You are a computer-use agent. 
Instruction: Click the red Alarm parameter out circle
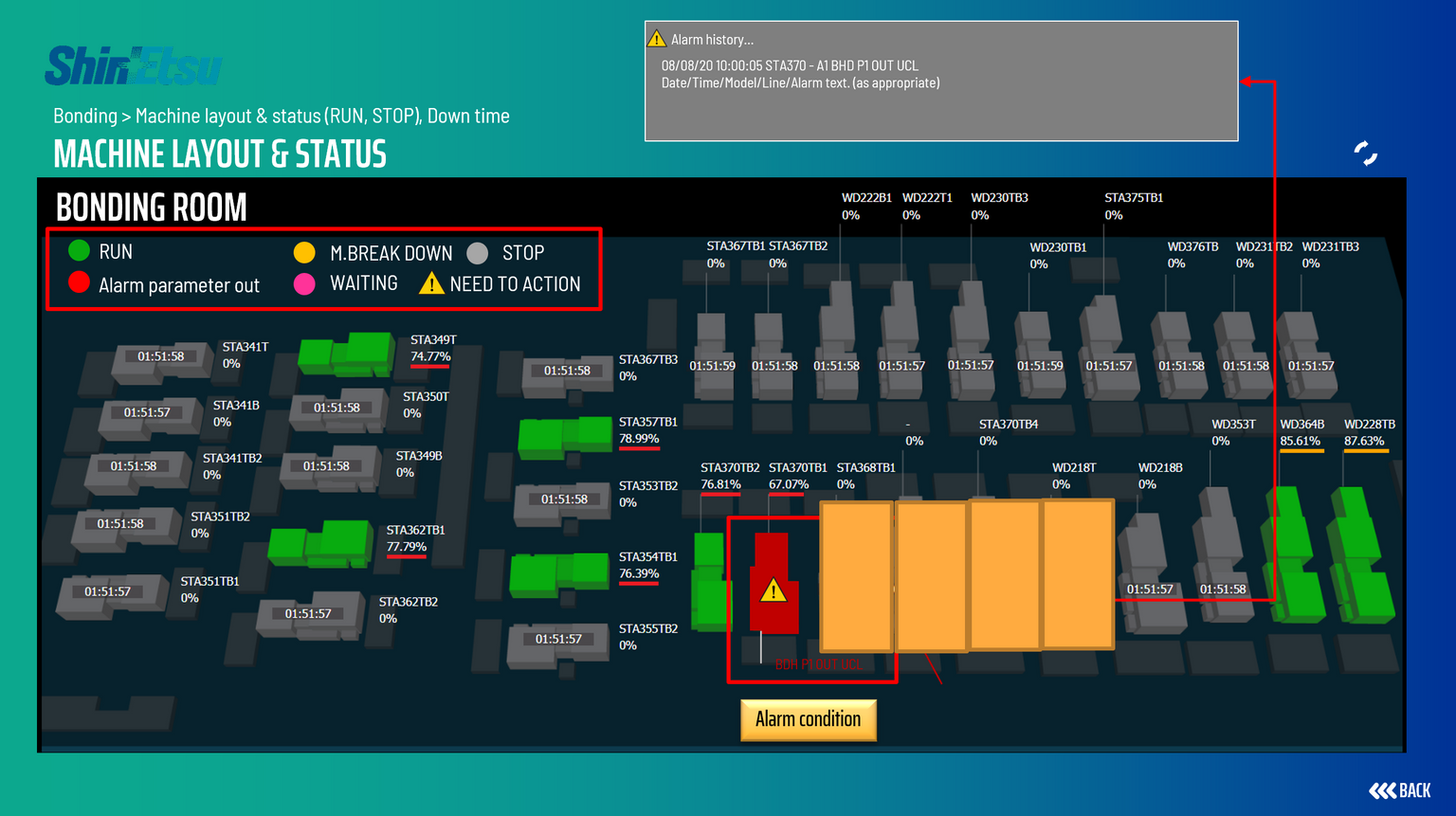click(x=80, y=282)
